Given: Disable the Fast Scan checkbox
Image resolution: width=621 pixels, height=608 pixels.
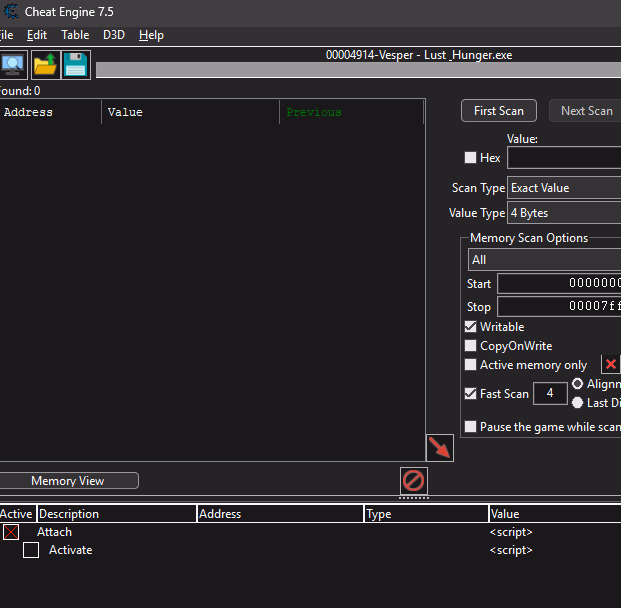Looking at the screenshot, I should pyautogui.click(x=471, y=394).
